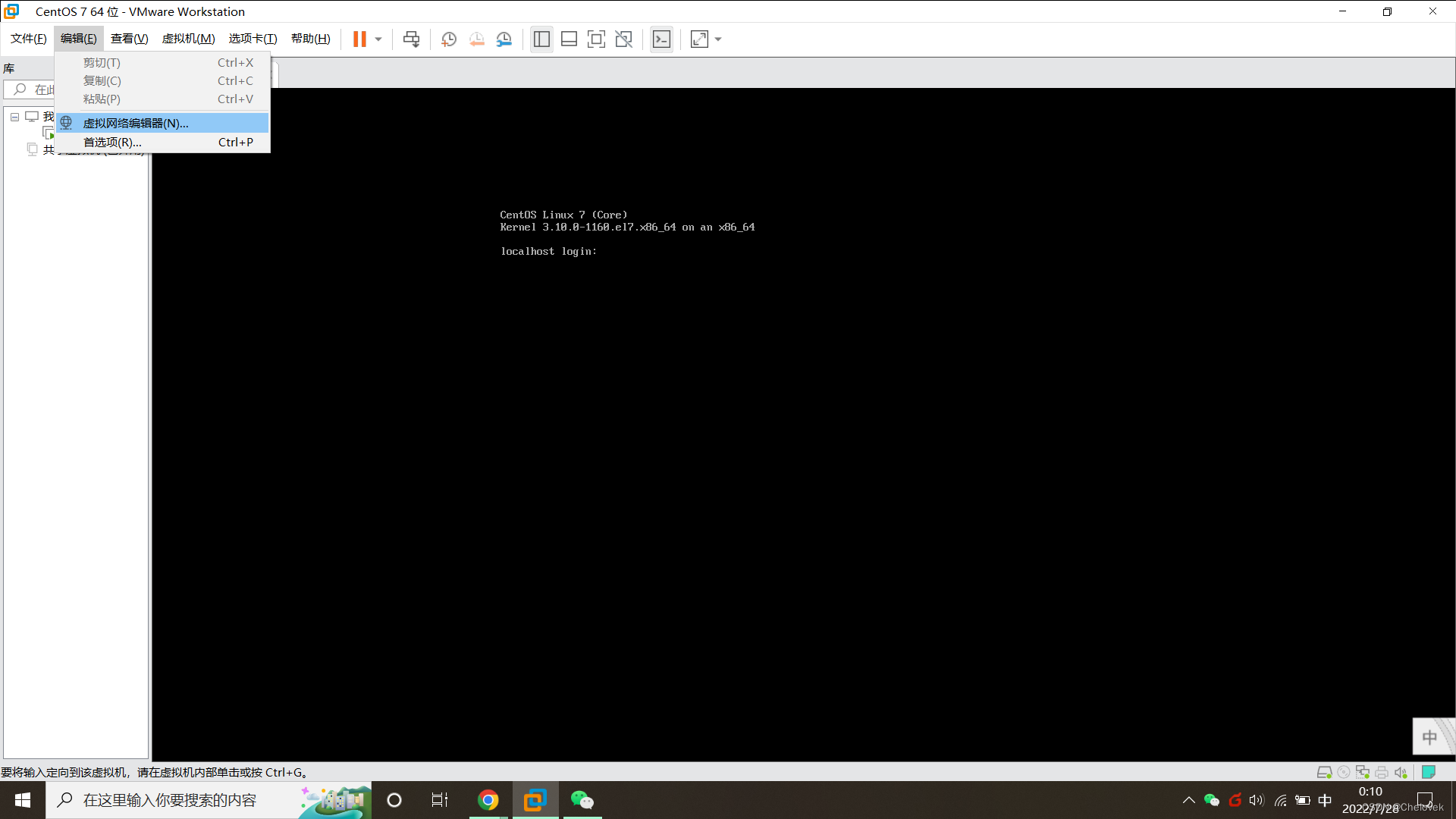Screen dimensions: 1456x819
Task: Click inside the CentOS console screen
Action: [x=803, y=425]
